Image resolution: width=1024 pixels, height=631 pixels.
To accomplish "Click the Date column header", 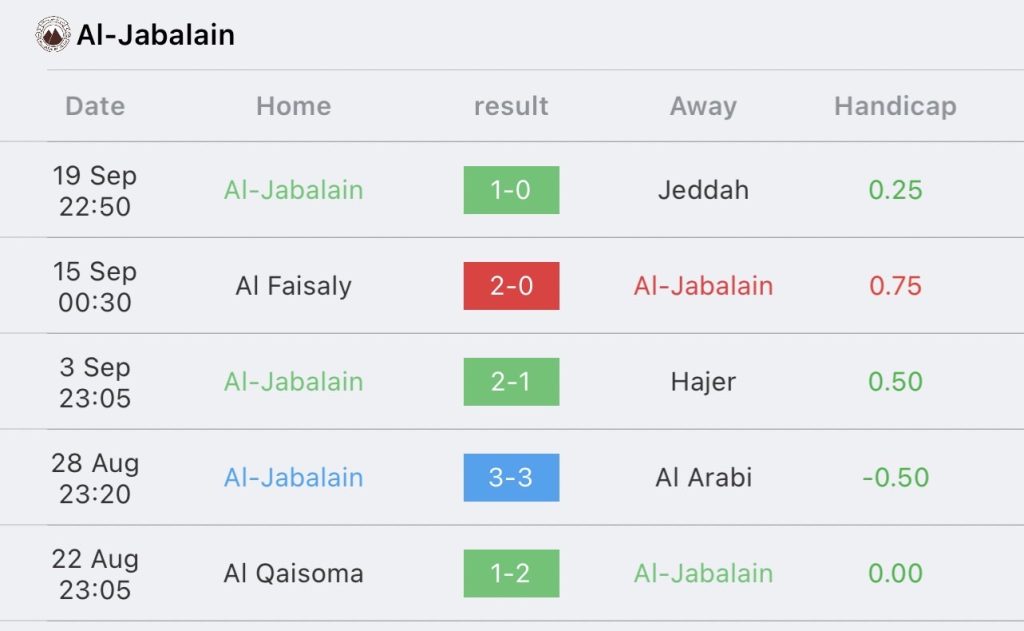I will click(95, 106).
